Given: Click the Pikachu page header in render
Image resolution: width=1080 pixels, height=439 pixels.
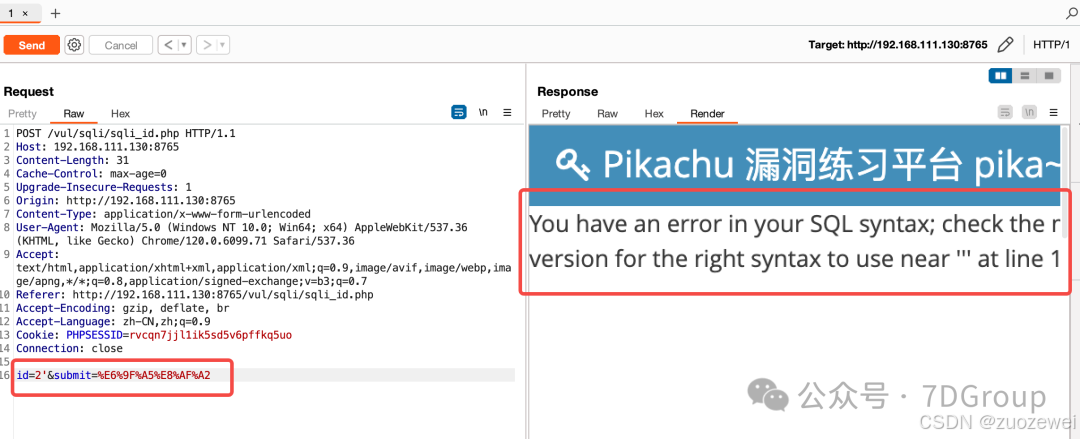Looking at the screenshot, I should 794,165.
